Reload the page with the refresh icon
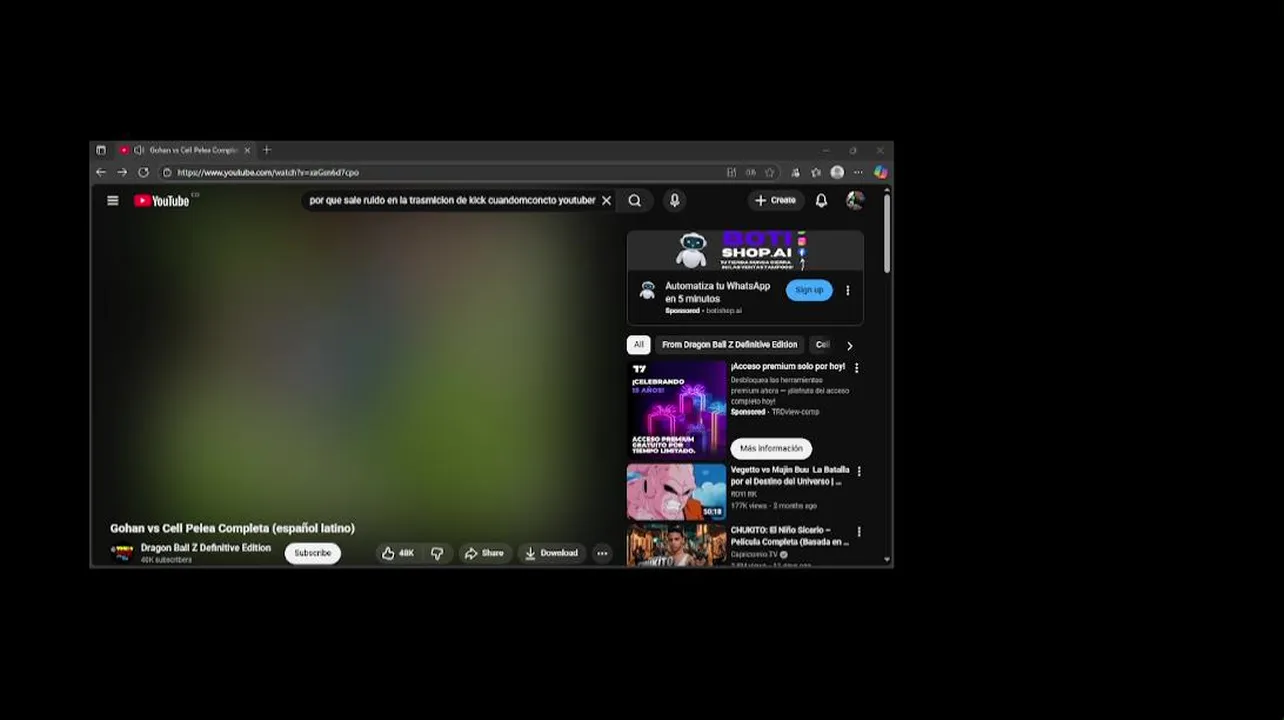The width and height of the screenshot is (1284, 720). click(143, 172)
